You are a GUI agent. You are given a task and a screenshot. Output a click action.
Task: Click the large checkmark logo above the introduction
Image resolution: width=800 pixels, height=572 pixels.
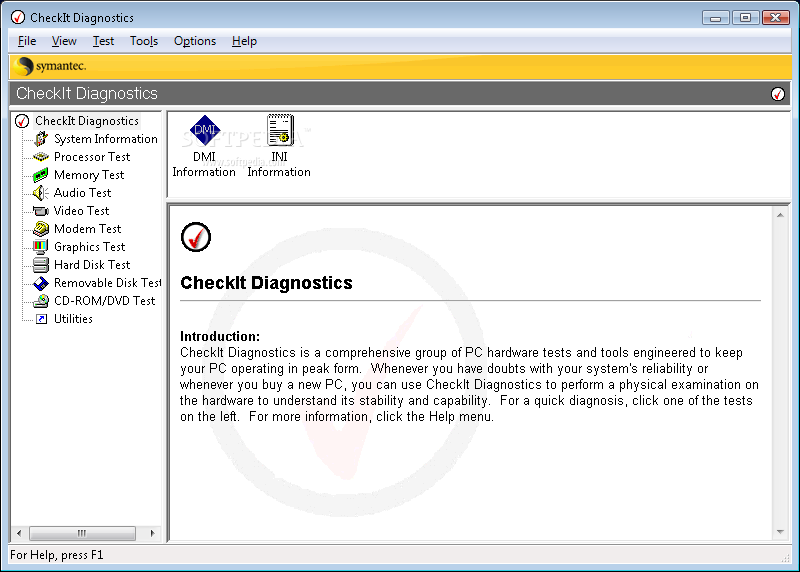[196, 237]
